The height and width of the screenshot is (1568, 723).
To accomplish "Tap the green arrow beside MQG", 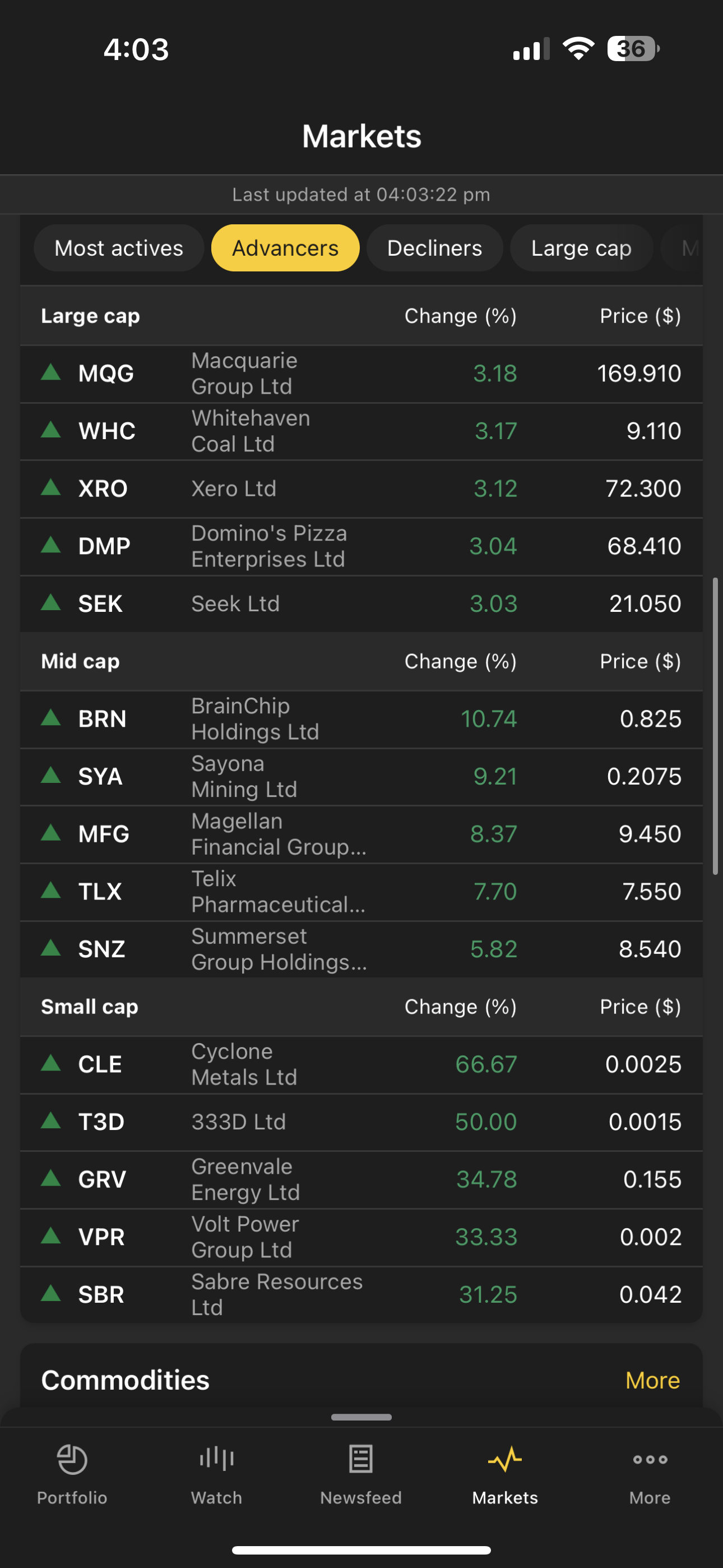I will 51,372.
